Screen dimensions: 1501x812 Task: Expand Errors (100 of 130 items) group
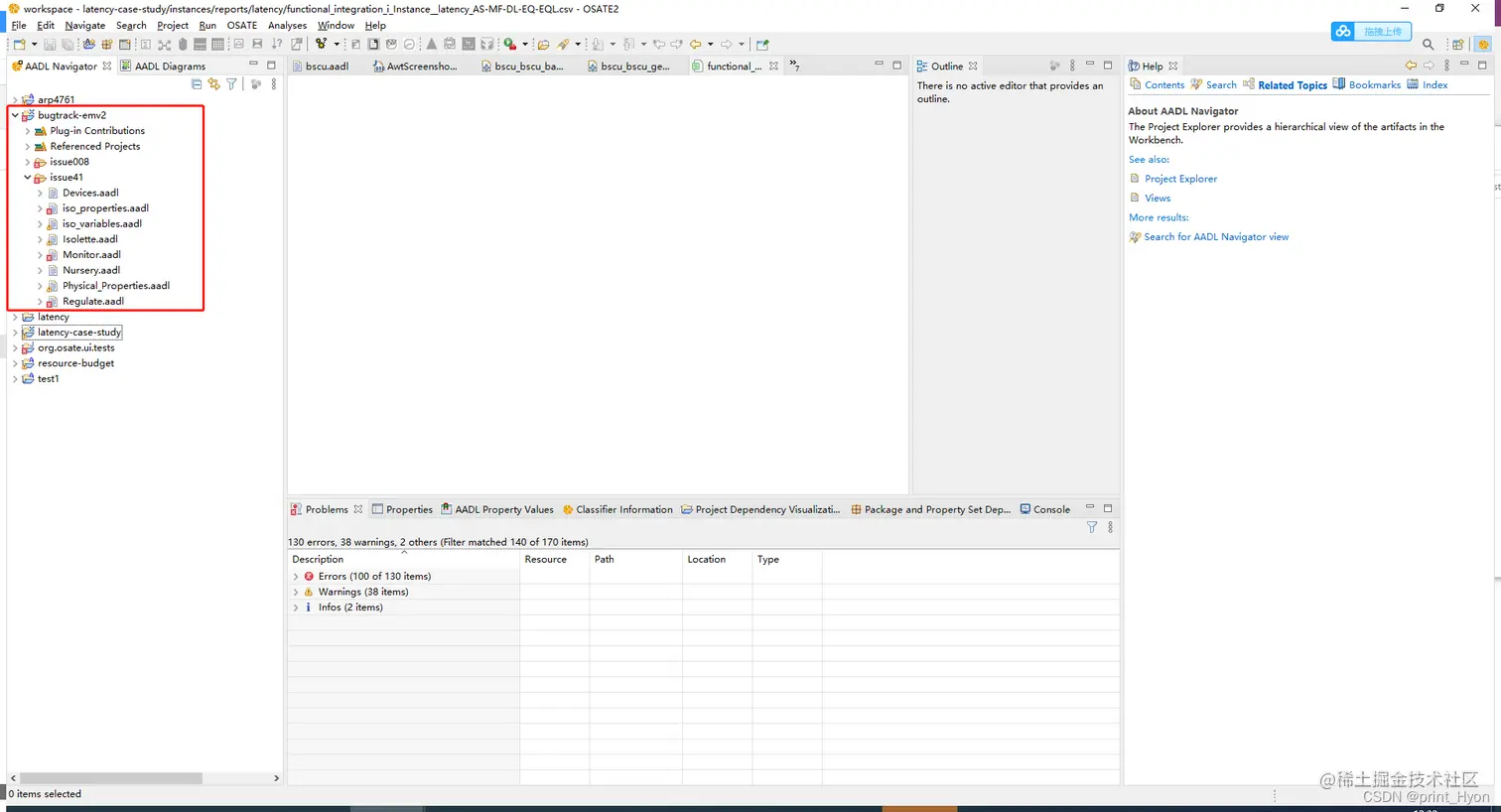pyautogui.click(x=296, y=577)
